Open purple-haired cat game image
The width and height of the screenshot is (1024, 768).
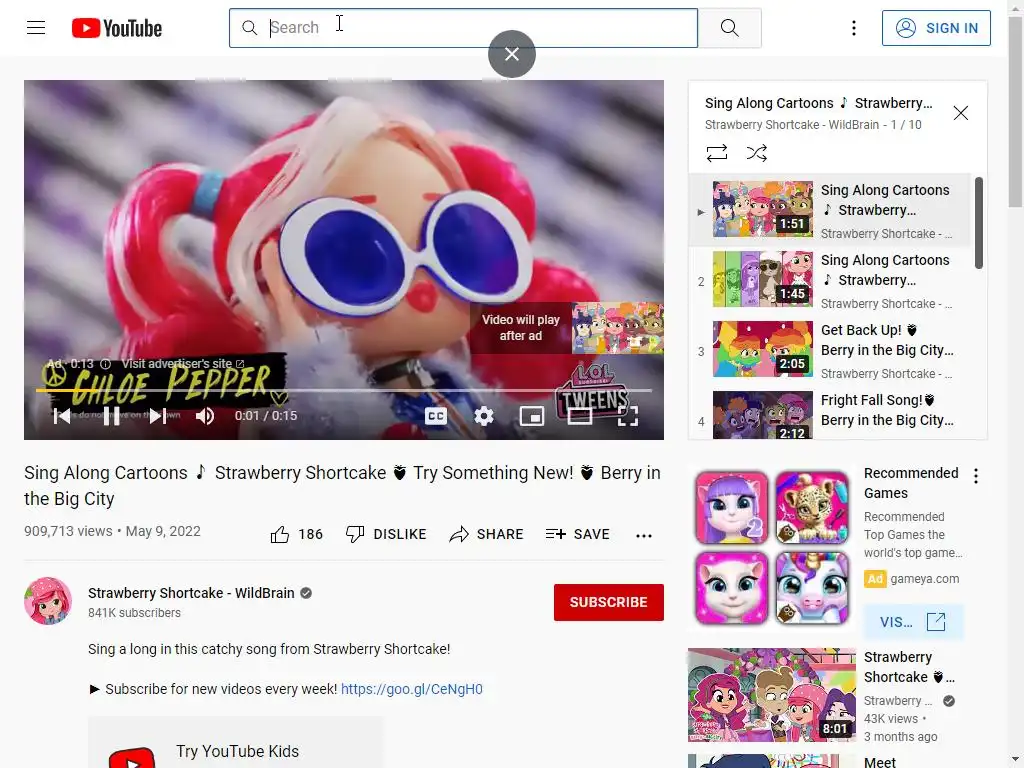coord(731,508)
